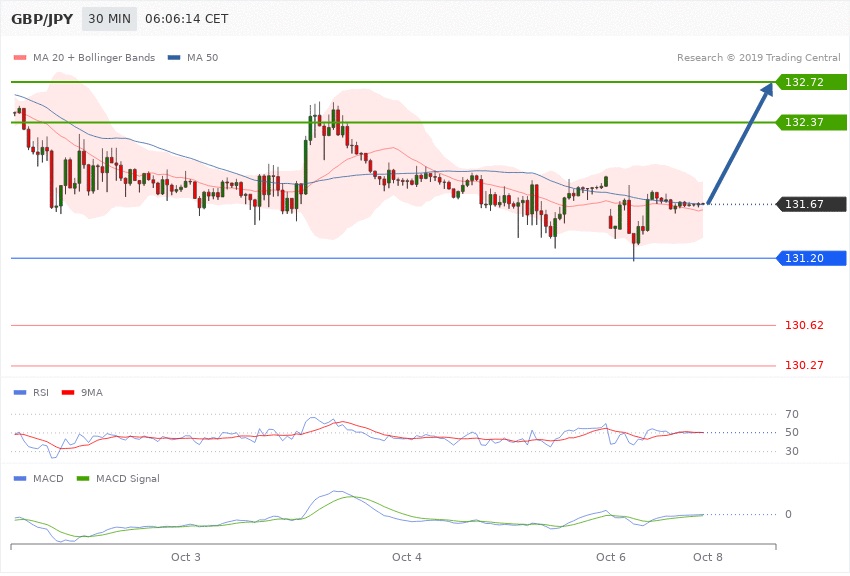Click the 131.20 blue pivot price tag
Screen dimensions: 850x576
tap(810, 258)
